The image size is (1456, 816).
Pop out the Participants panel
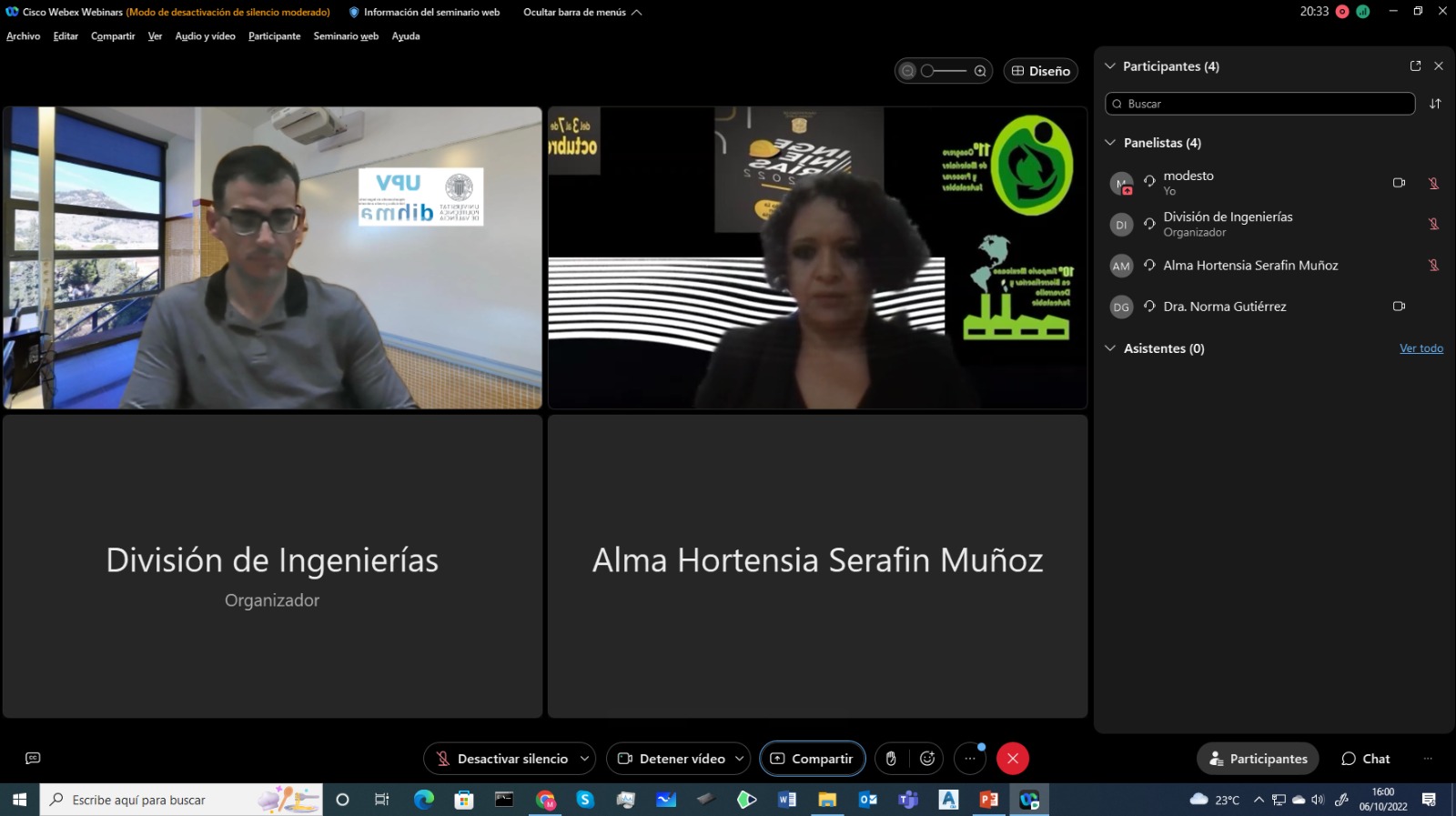tap(1415, 66)
